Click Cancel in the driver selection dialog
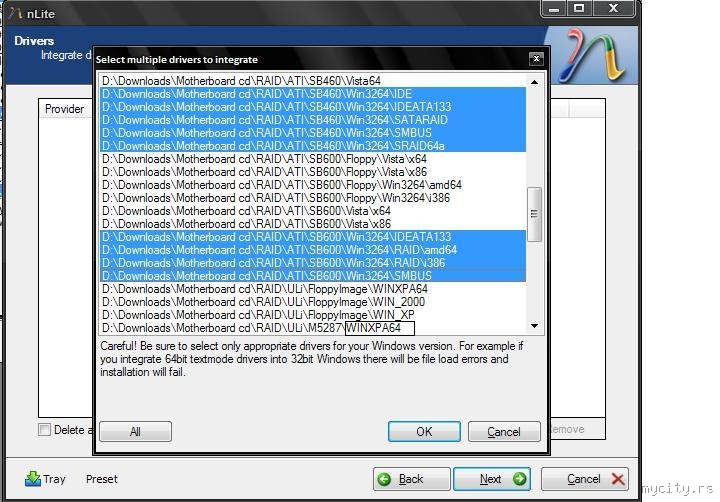 coord(504,431)
